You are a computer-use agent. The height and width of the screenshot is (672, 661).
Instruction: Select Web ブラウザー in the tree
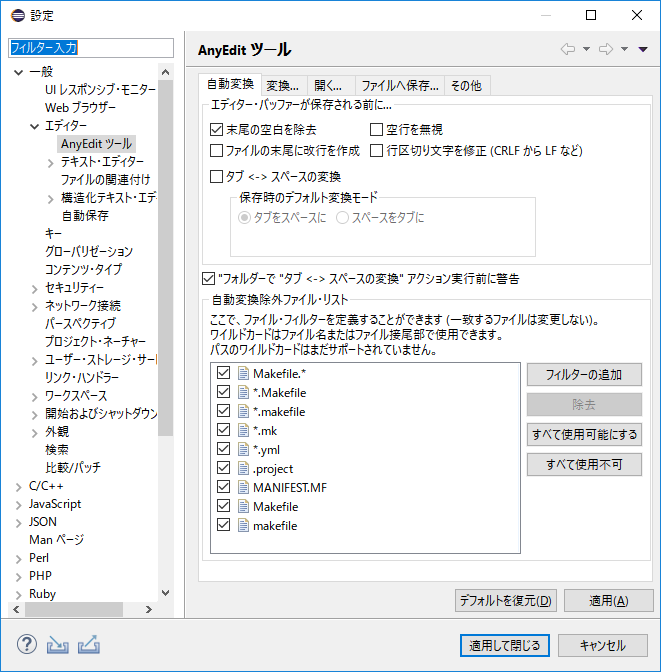80,107
